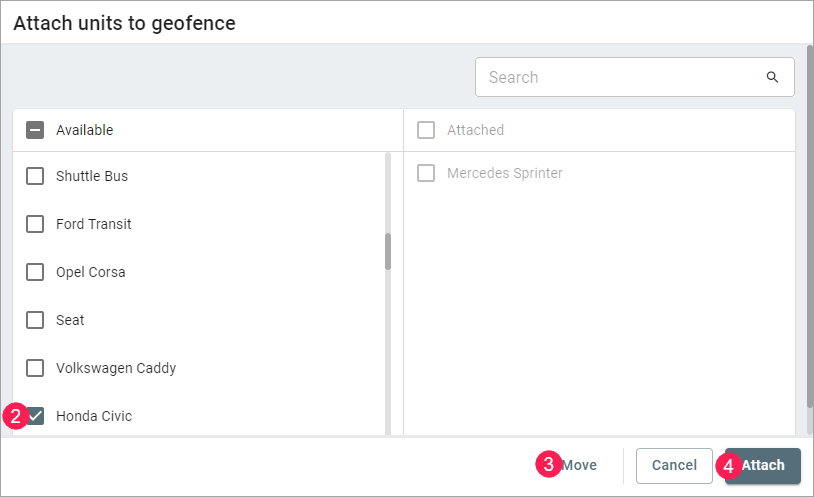The width and height of the screenshot is (814, 497).
Task: Uncheck the Honda Civic checkbox
Action: (x=35, y=416)
